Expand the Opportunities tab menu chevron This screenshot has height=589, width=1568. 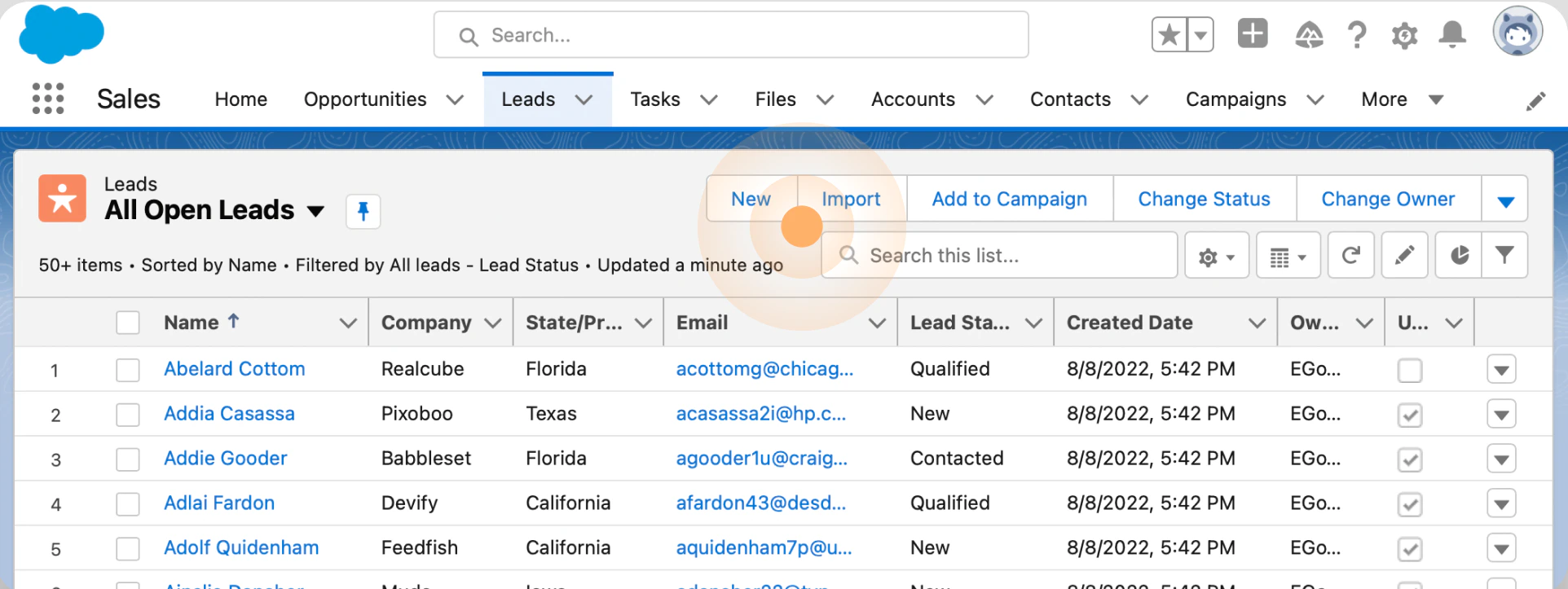coord(455,100)
